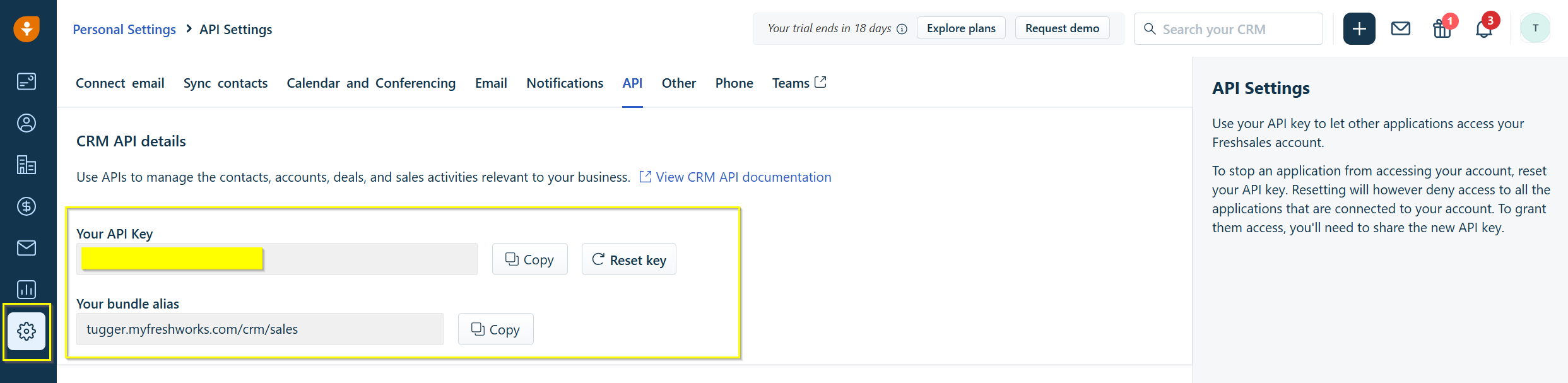Click the API Settings breadcrumb text
This screenshot has height=383, width=1568.
click(236, 30)
